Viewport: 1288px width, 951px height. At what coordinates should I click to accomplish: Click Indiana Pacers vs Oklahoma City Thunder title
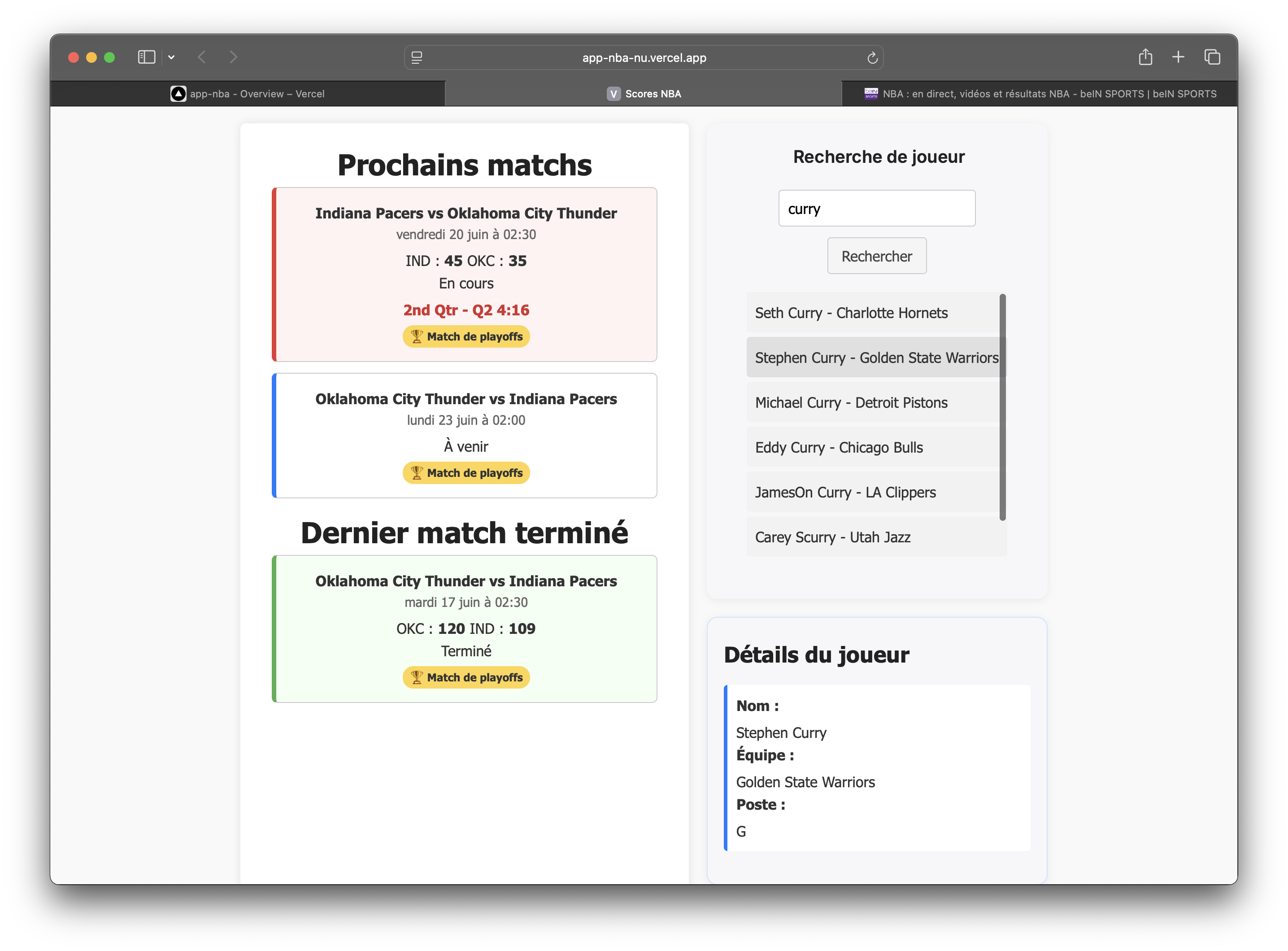coord(466,213)
